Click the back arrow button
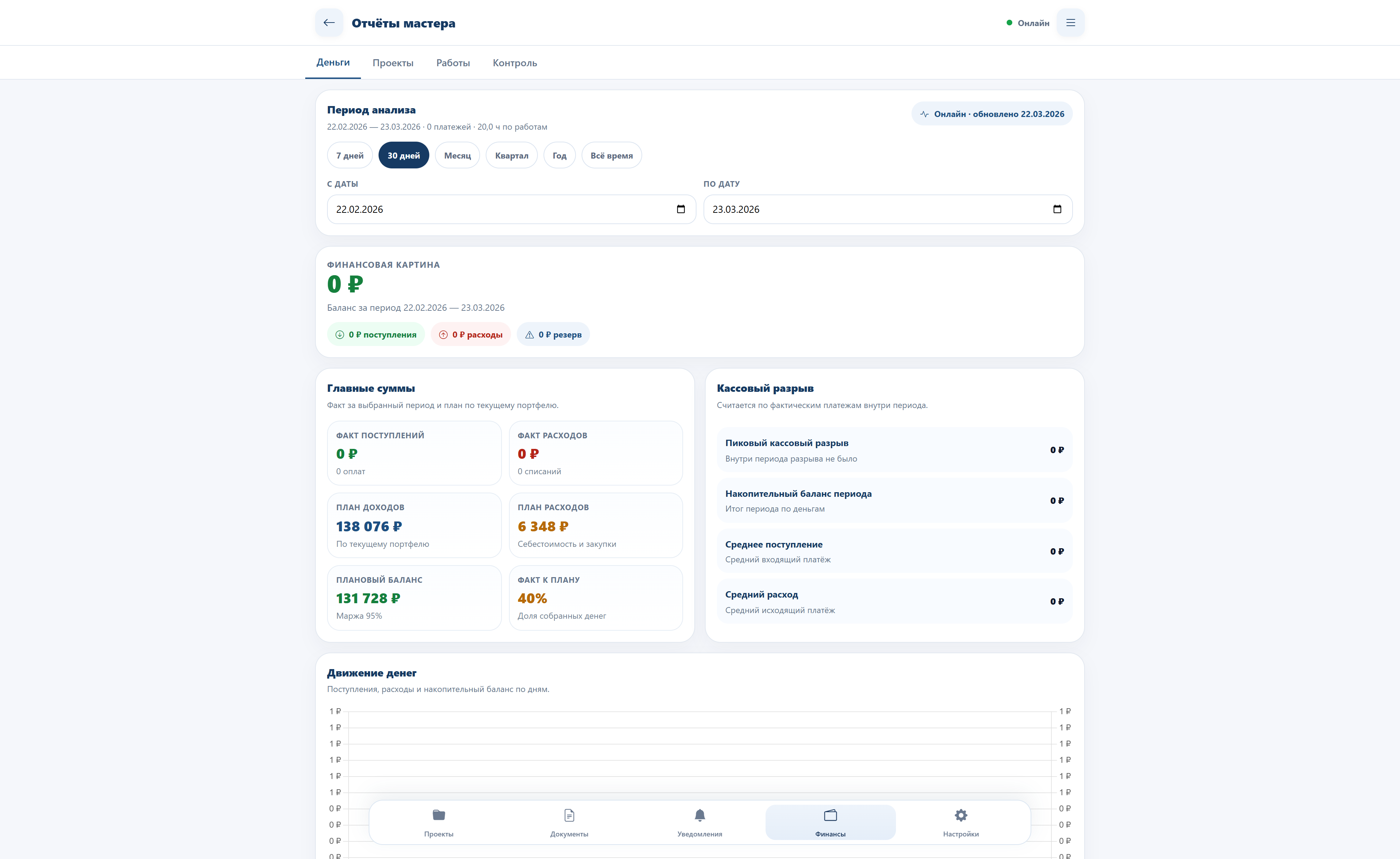The height and width of the screenshot is (859, 1400). coord(329,23)
